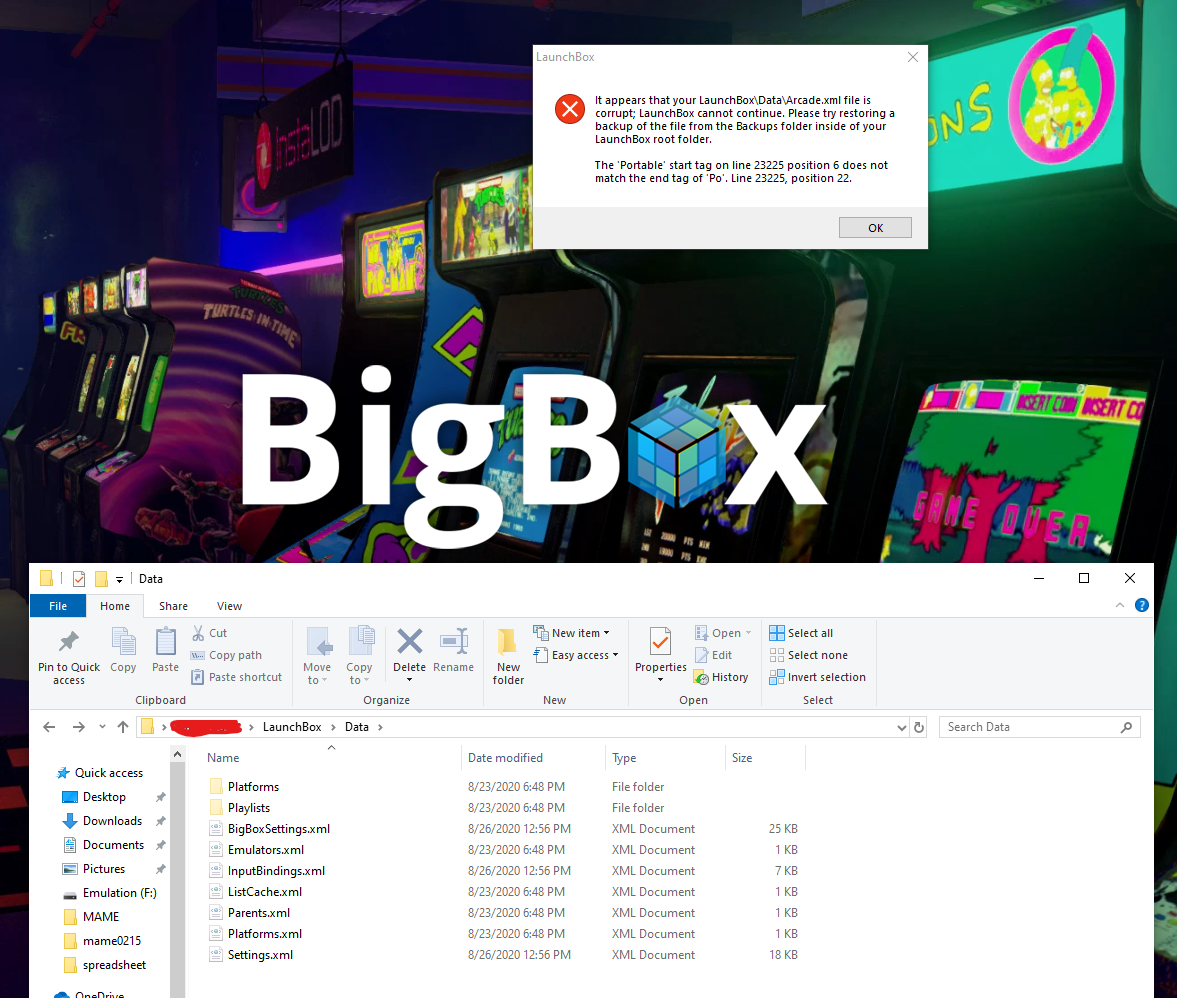Image resolution: width=1177 pixels, height=998 pixels.
Task: Open the Recent locations dropdown arrow
Action: [102, 727]
